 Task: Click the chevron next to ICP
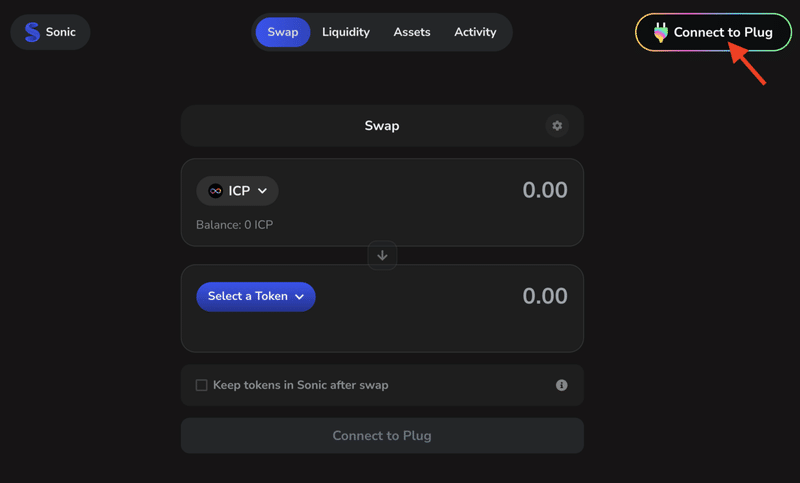pyautogui.click(x=262, y=191)
